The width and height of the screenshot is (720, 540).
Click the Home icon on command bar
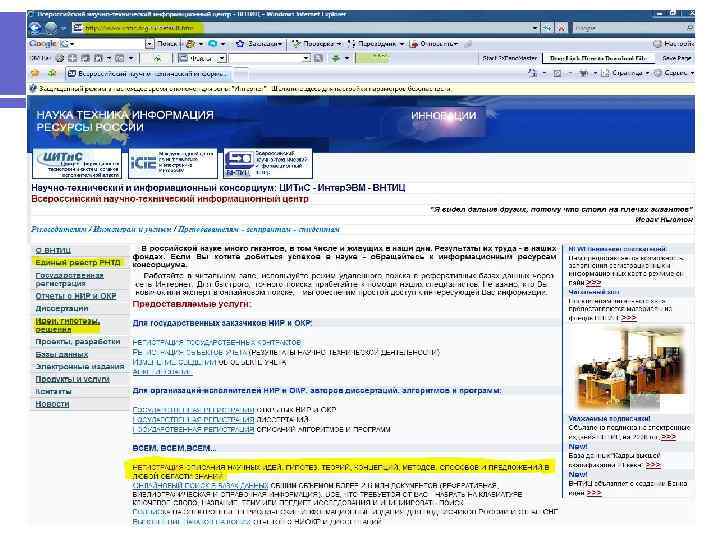click(x=532, y=73)
